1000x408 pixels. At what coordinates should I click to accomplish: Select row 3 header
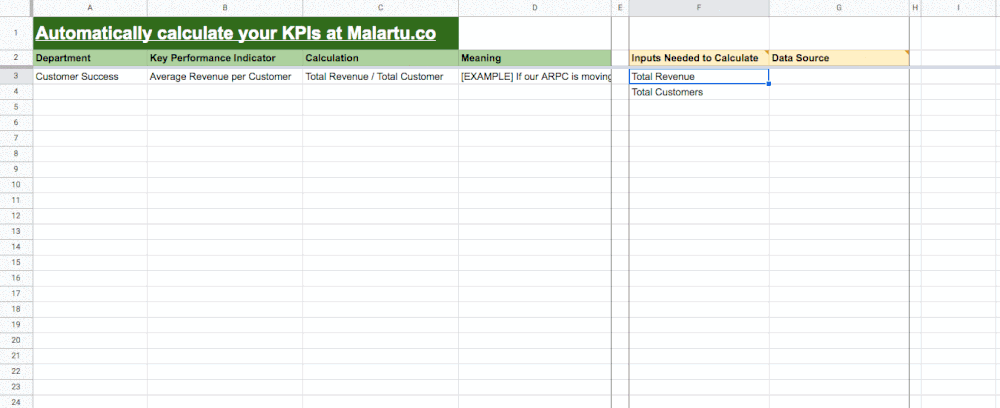point(16,76)
